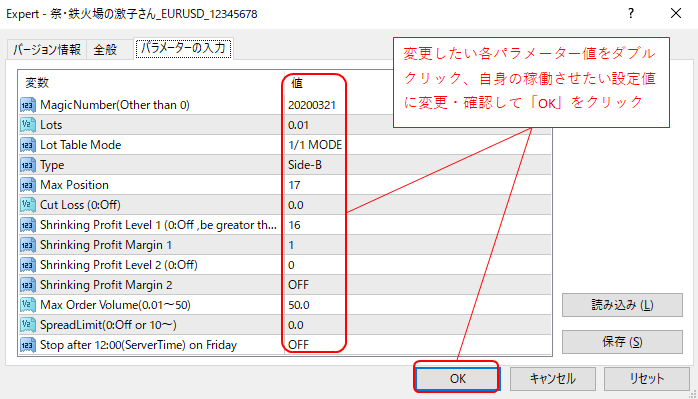Click the help question mark button

tap(631, 14)
